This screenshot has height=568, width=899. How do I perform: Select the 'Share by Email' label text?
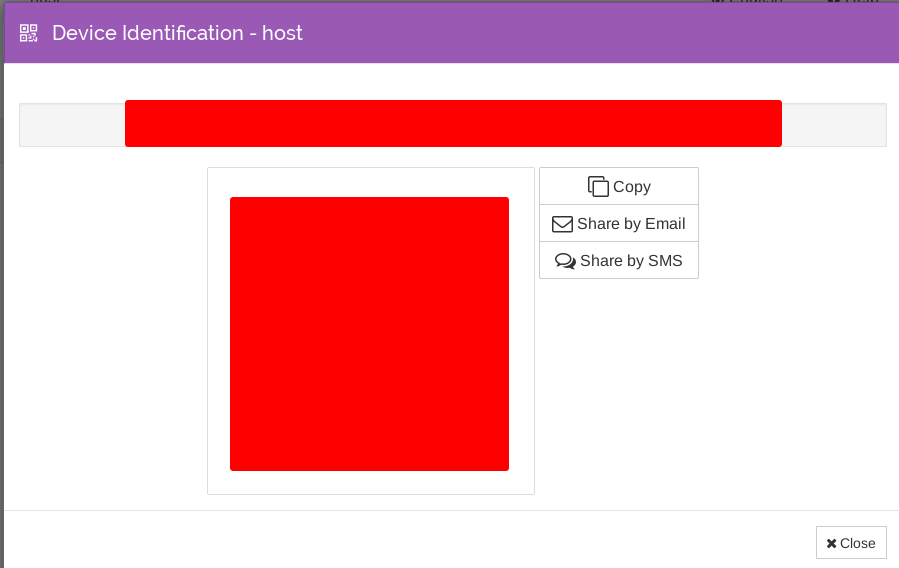pos(631,224)
